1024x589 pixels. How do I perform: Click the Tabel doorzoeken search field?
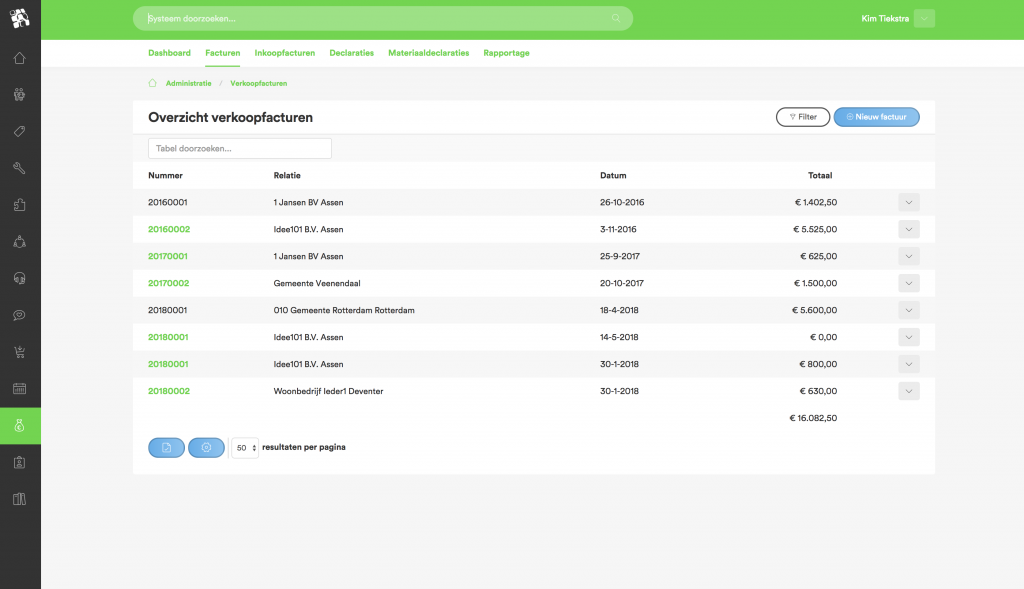point(240,148)
